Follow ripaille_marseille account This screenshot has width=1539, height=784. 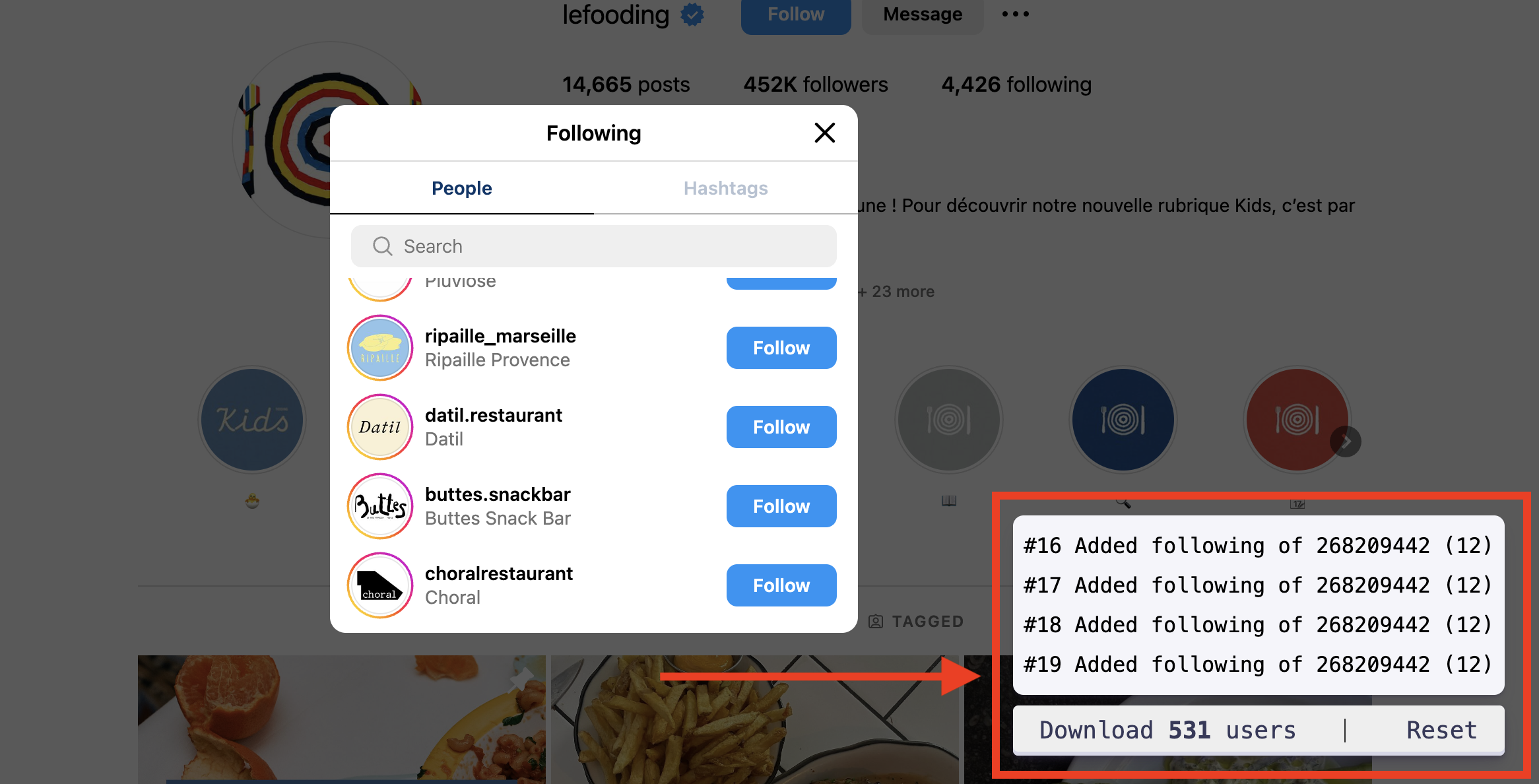780,348
